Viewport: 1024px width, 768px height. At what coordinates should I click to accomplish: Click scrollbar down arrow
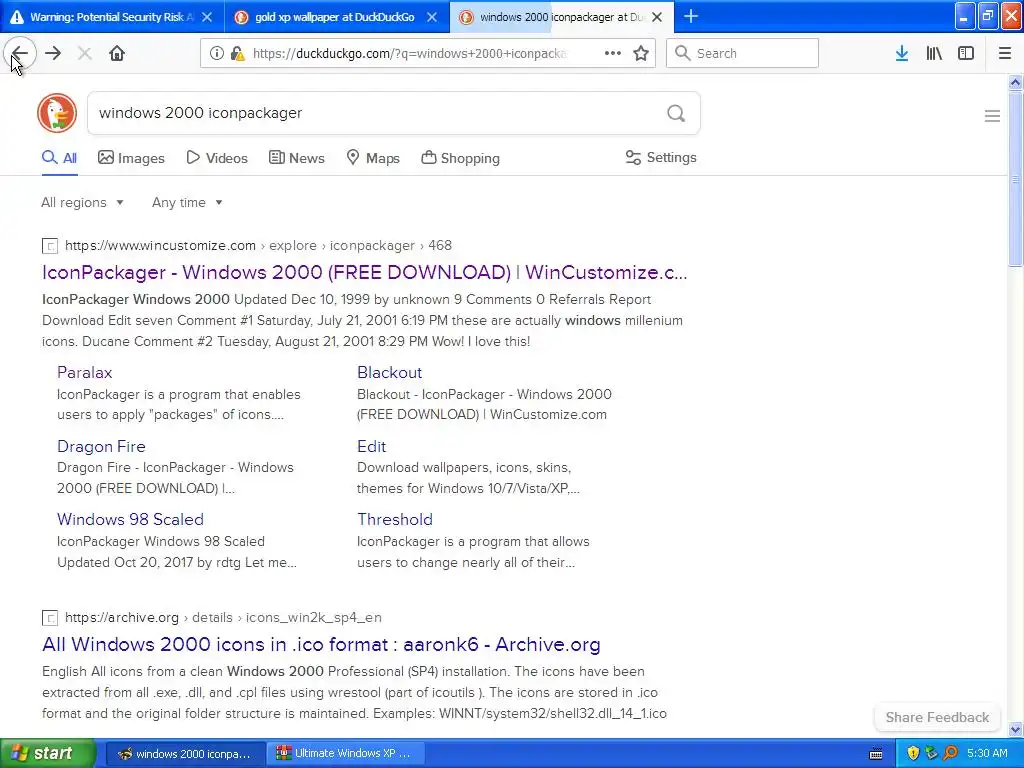click(1015, 729)
